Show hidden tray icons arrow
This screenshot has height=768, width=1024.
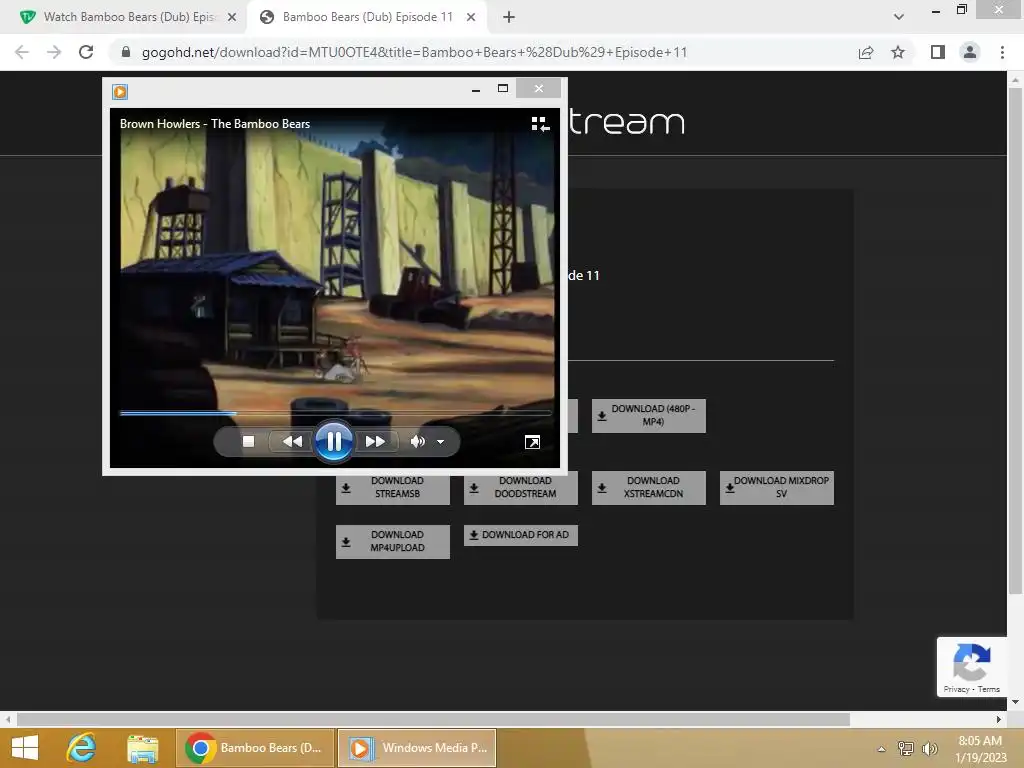881,749
